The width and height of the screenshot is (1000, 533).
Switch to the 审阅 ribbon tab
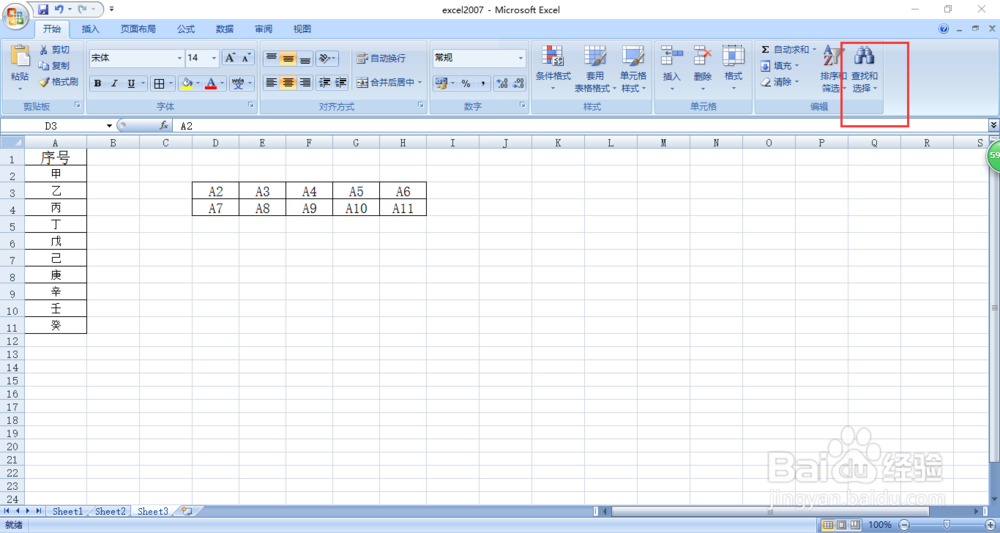263,29
